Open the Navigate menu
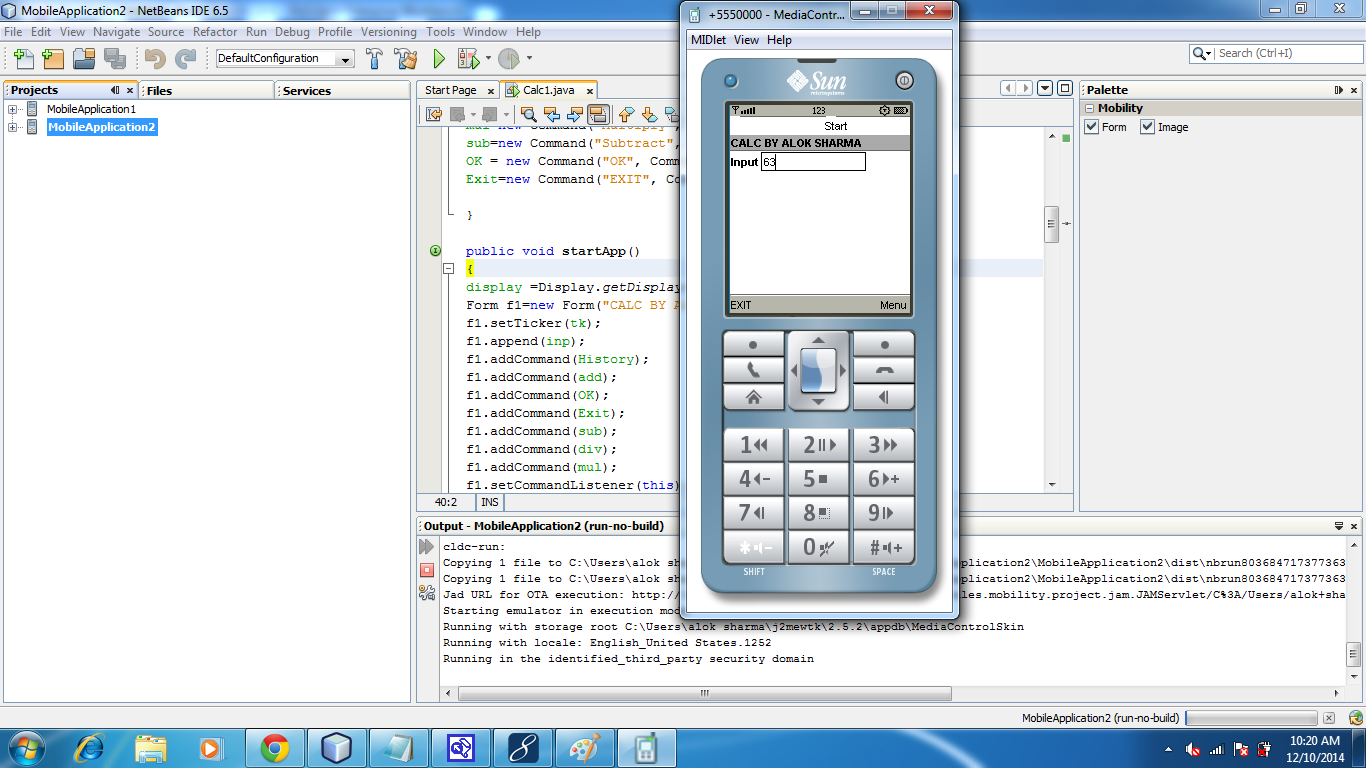Screen dimensions: 1366x768 (116, 32)
